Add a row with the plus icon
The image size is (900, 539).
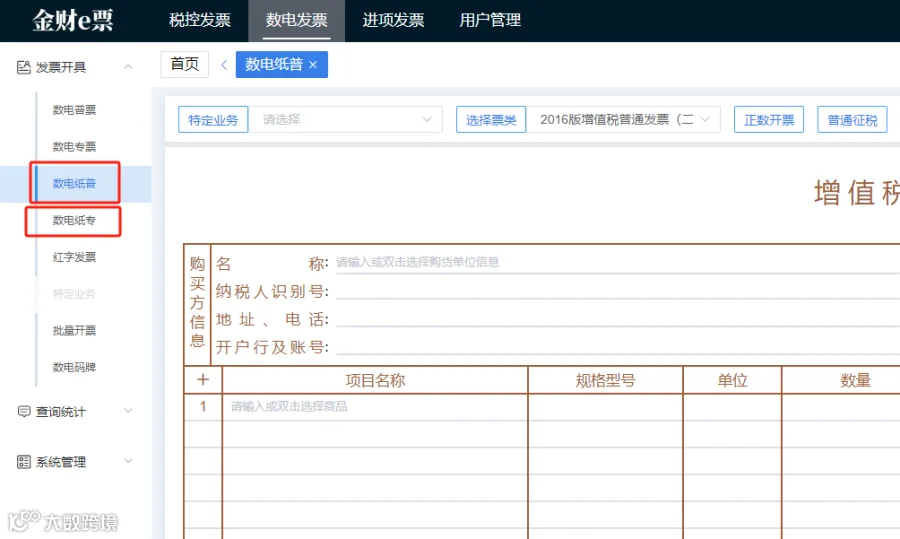tap(203, 379)
